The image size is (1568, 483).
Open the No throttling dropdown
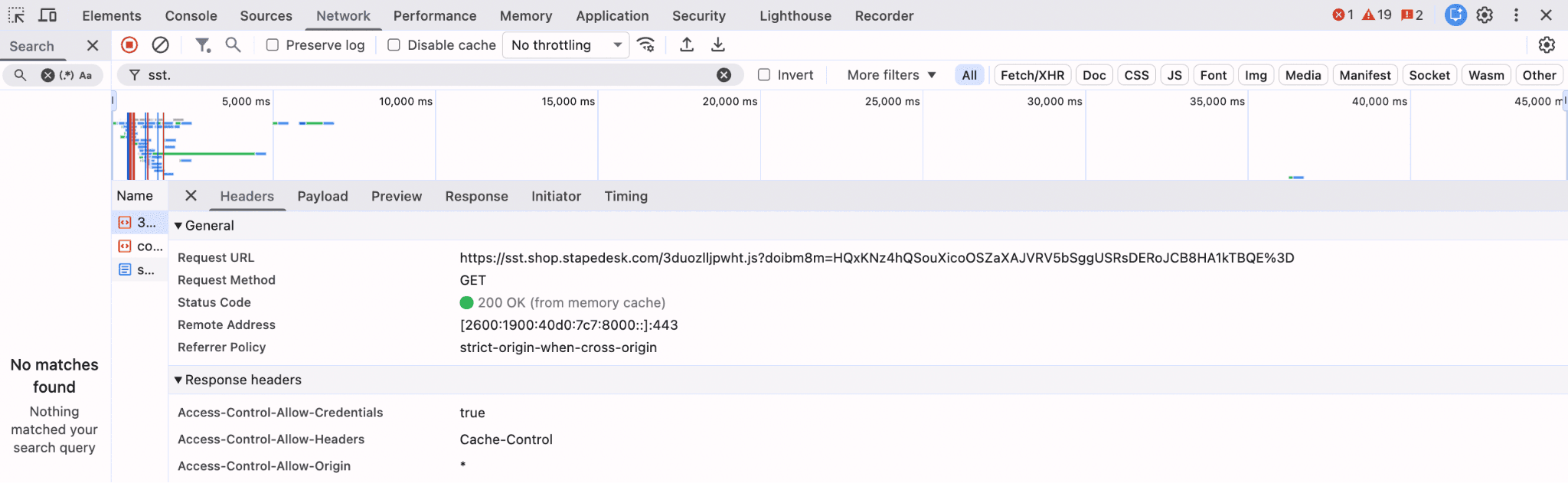[x=566, y=45]
